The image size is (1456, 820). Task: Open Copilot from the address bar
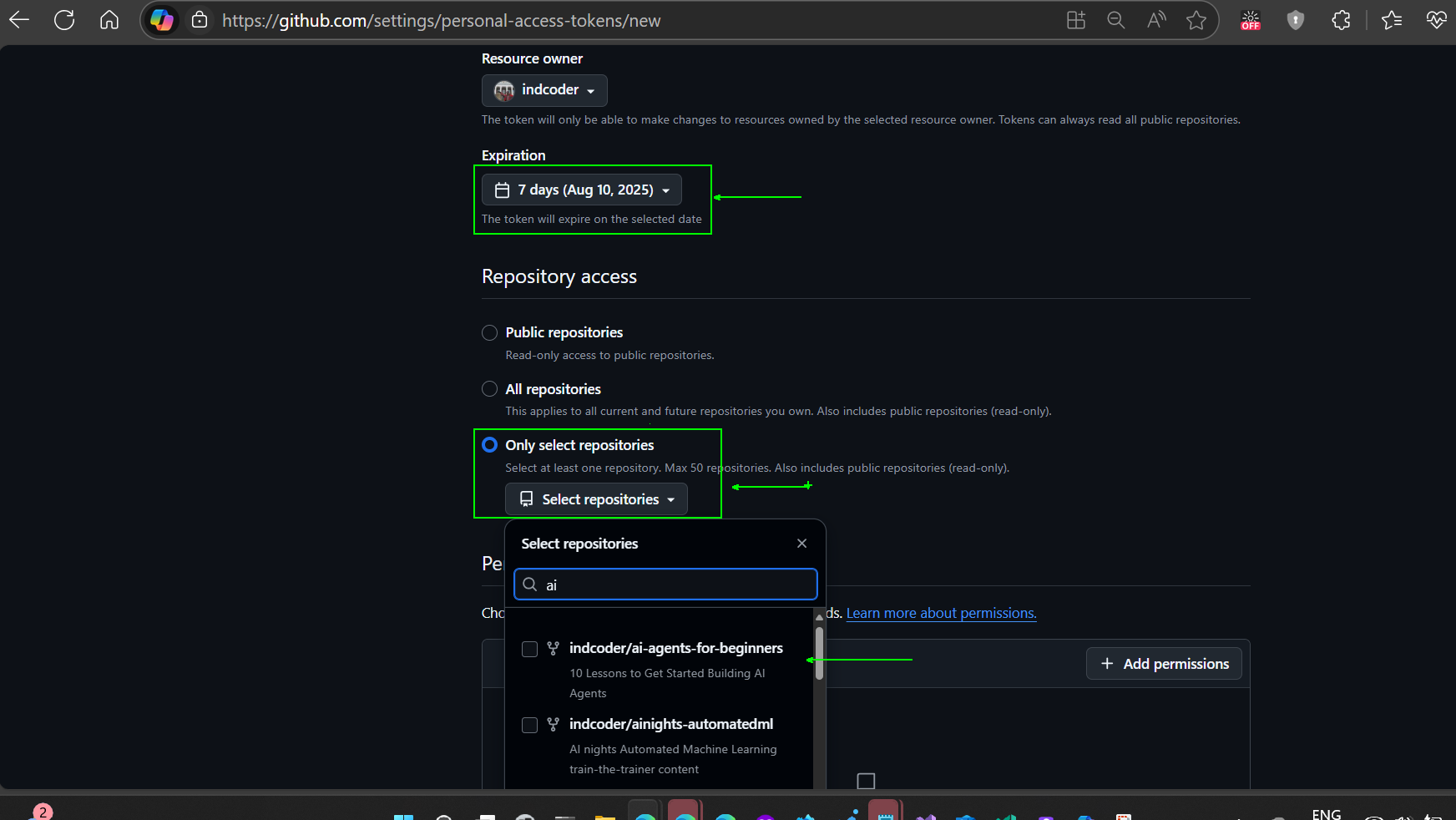pyautogui.click(x=162, y=20)
